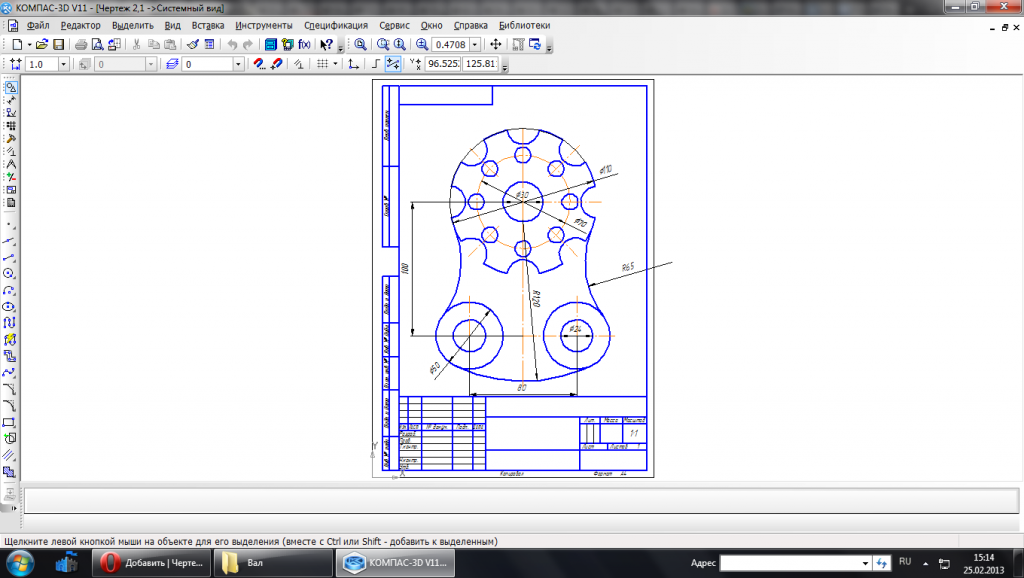Open the Библиотеки menu

click(524, 25)
